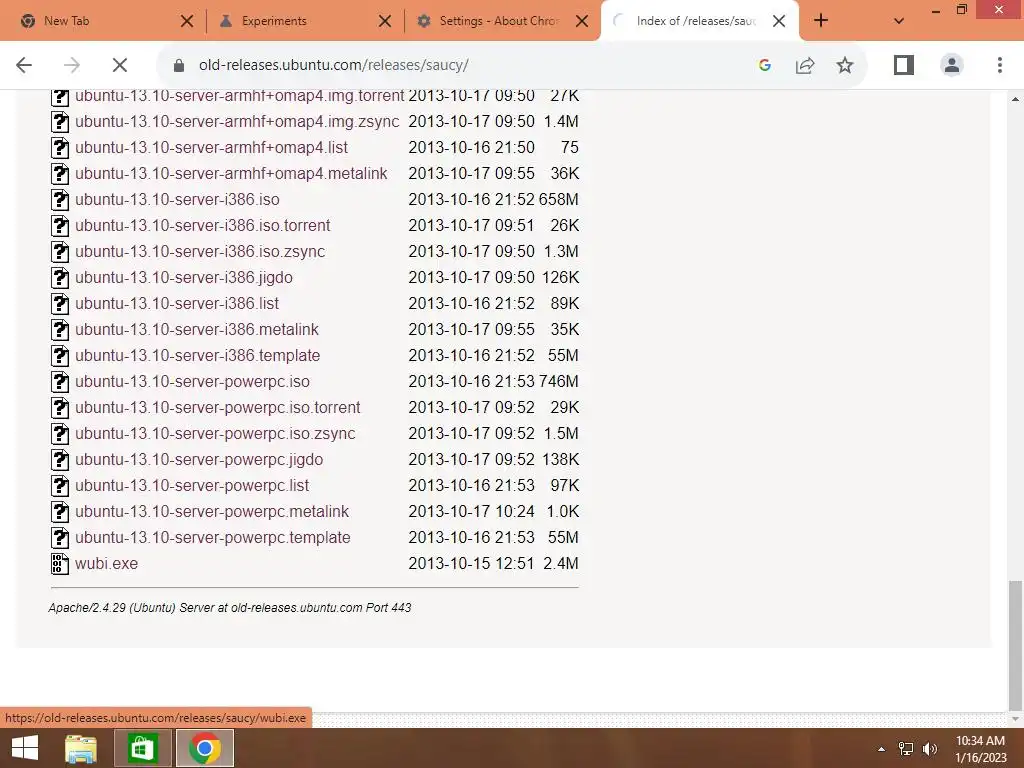Open ubuntu-13.10-server-i386.iso.zsync link
This screenshot has width=1024, height=768.
tap(200, 251)
